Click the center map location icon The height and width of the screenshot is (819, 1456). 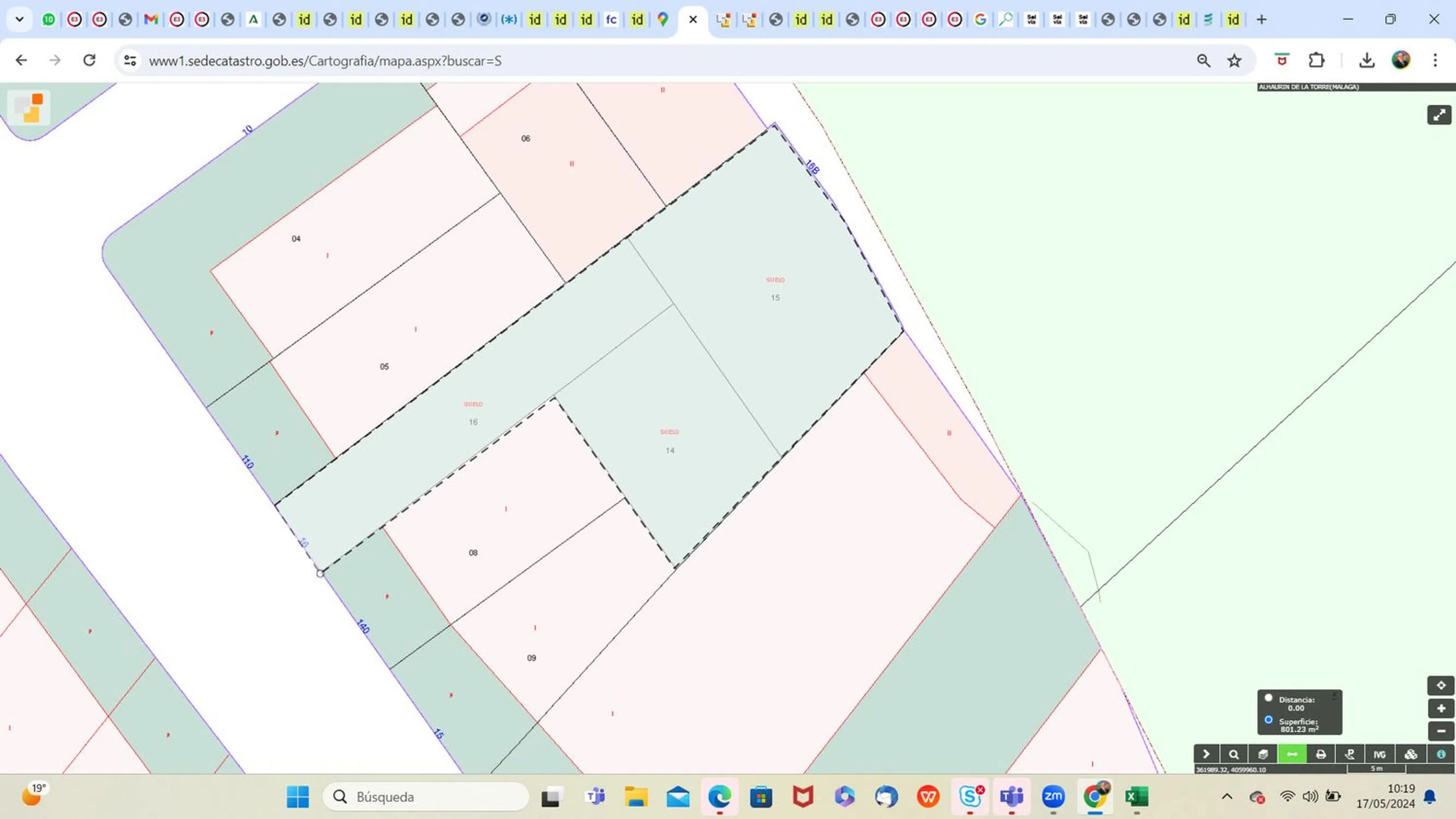(x=1441, y=686)
